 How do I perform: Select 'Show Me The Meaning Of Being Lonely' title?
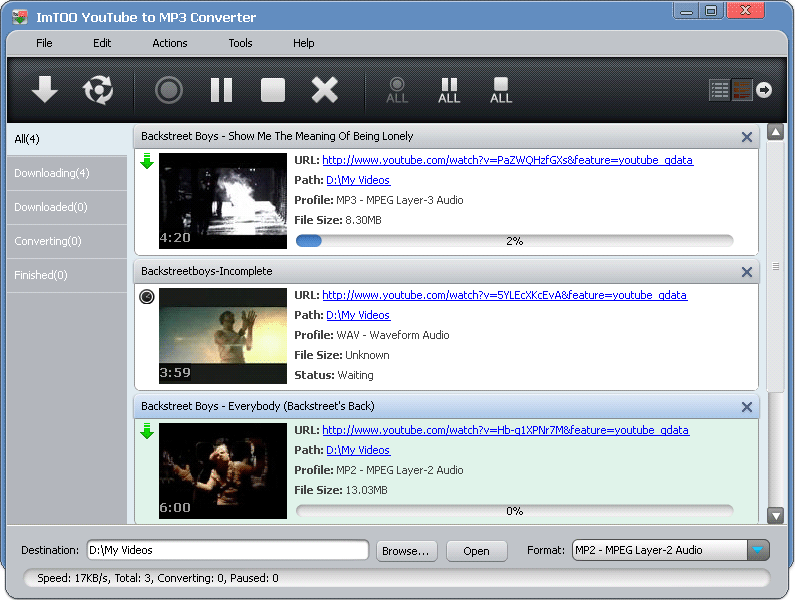pyautogui.click(x=277, y=136)
